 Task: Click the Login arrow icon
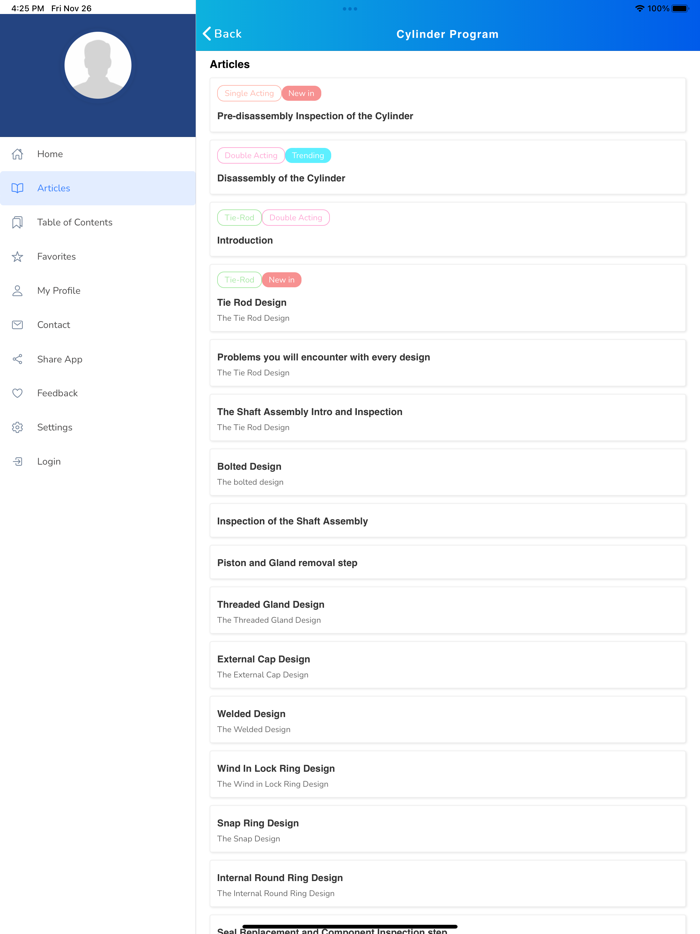point(17,462)
